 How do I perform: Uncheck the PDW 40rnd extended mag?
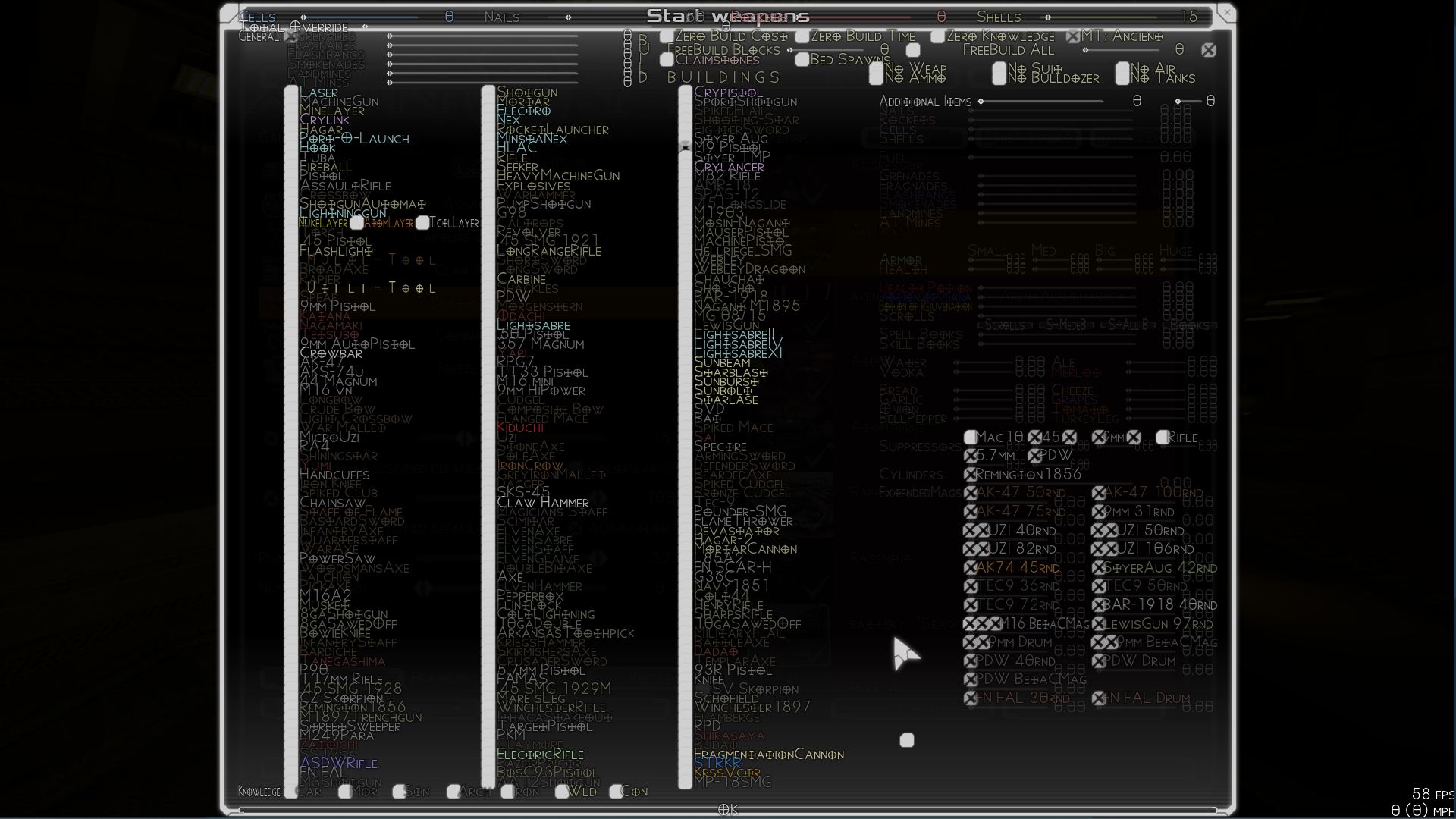tap(971, 661)
